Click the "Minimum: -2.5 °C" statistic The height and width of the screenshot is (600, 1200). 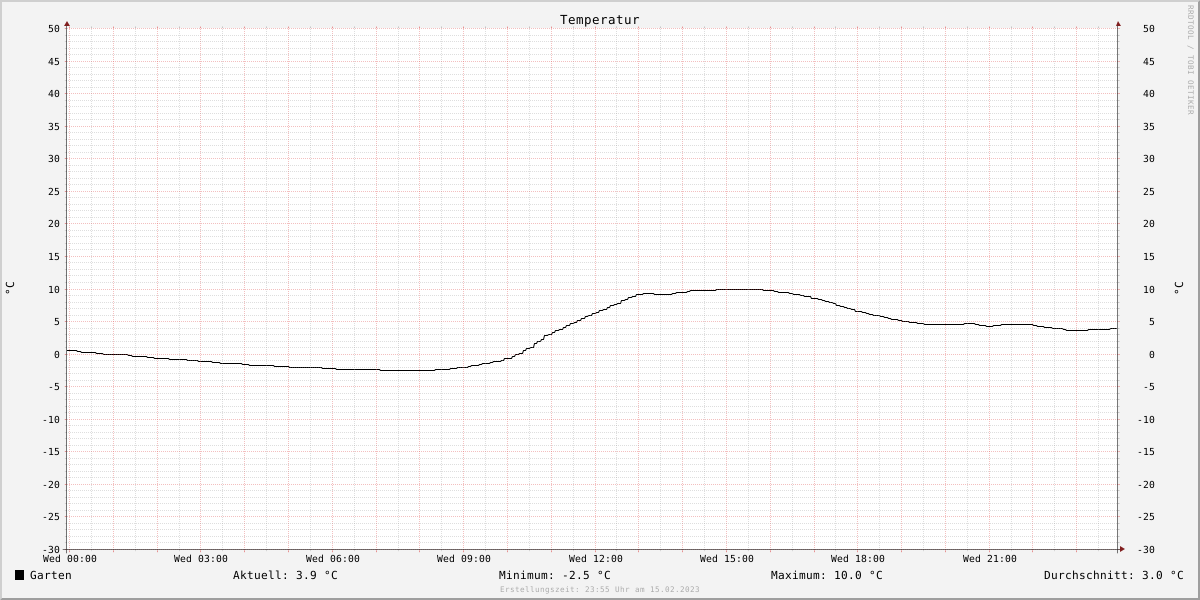(x=555, y=575)
